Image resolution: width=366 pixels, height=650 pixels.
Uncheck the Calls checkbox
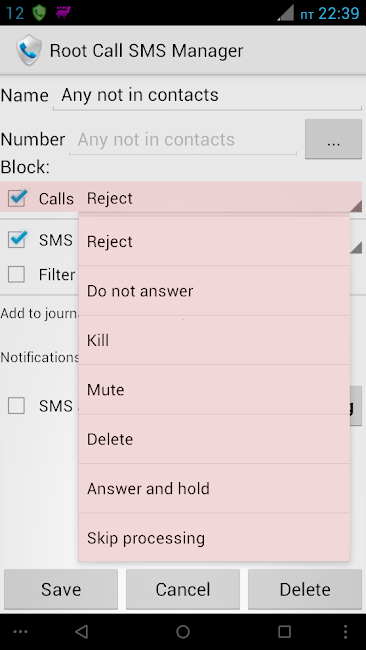pos(17,198)
